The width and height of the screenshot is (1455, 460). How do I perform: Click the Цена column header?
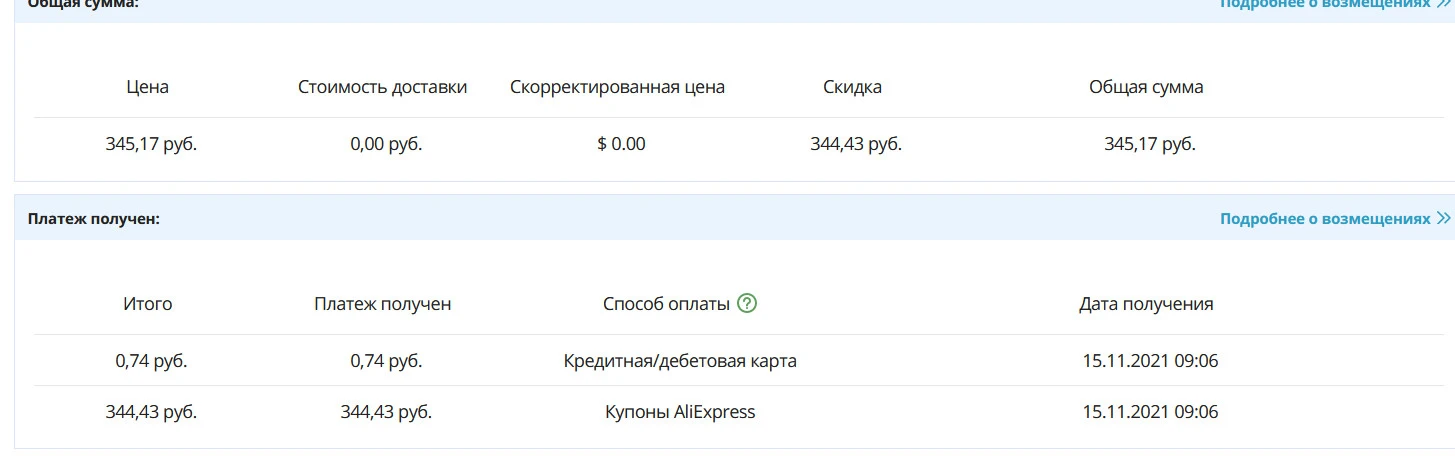coord(148,87)
